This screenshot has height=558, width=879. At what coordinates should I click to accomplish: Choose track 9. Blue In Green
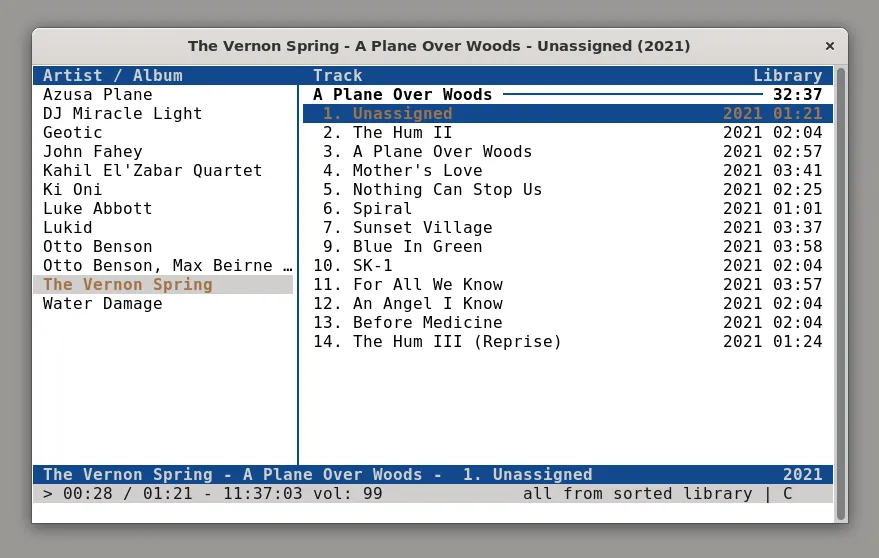click(417, 247)
